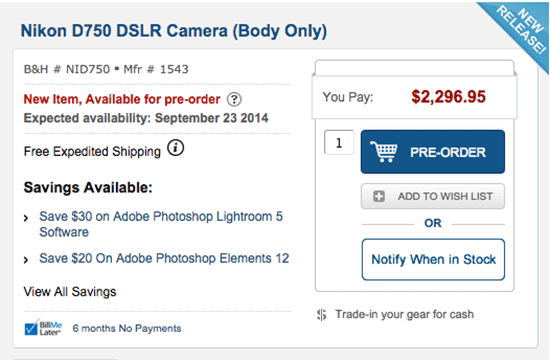Click the plus icon on Add to Wish List

point(379,196)
